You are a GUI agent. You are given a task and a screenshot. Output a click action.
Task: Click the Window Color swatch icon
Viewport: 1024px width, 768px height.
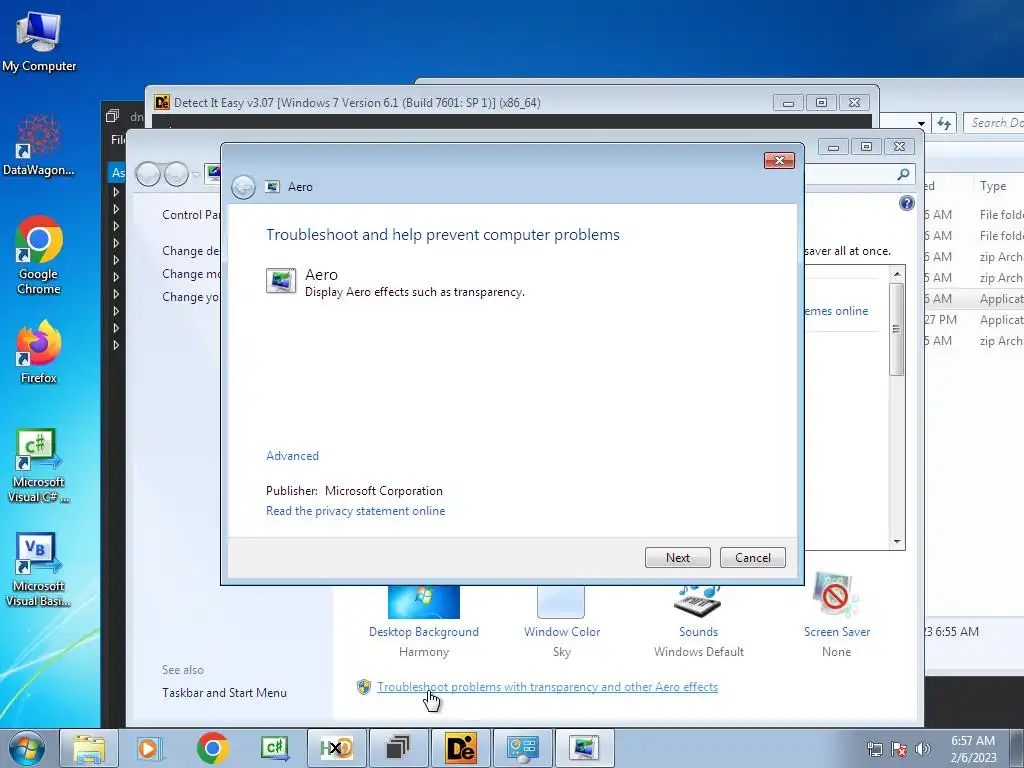pyautogui.click(x=561, y=601)
